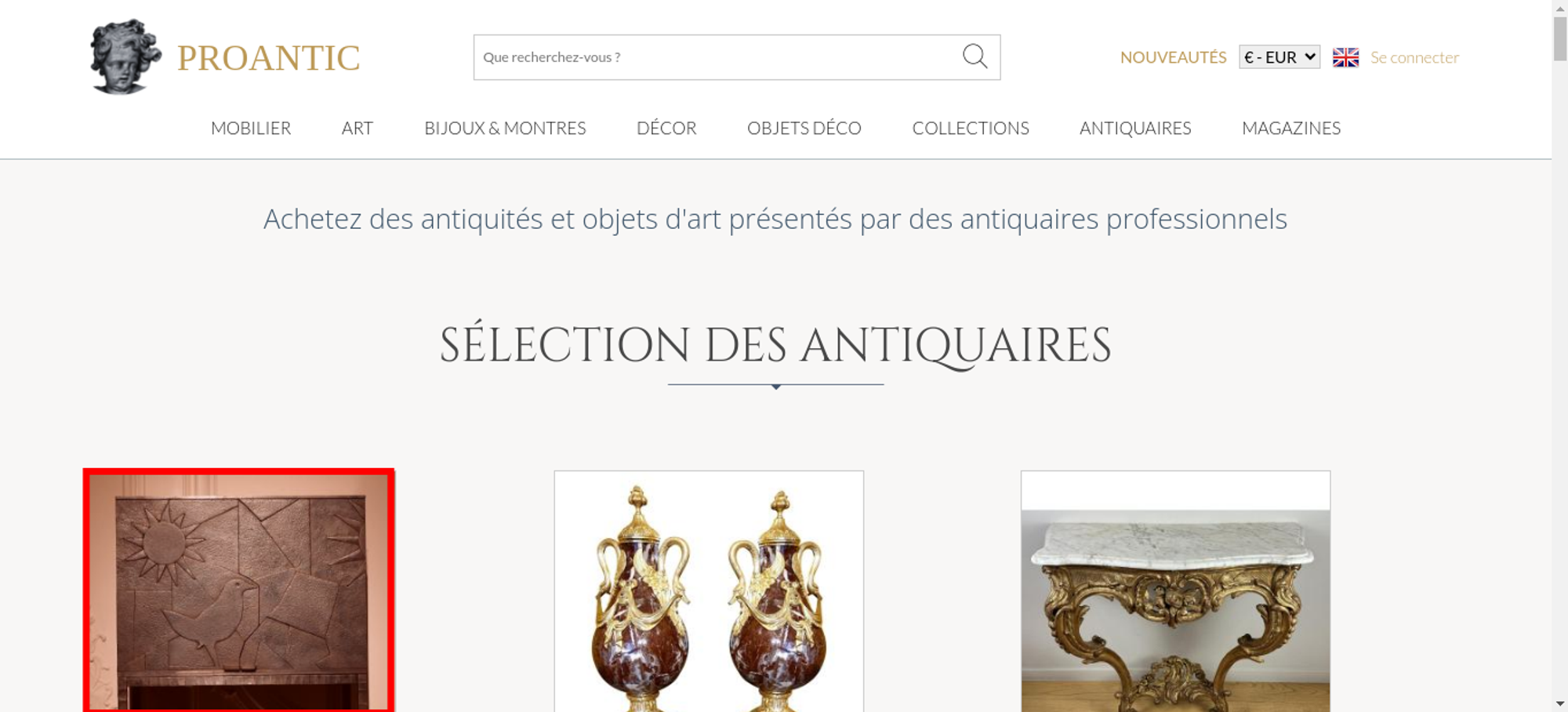Screen dimensions: 1568x712
Task: Click the magnifying glass search icon
Action: (975, 56)
